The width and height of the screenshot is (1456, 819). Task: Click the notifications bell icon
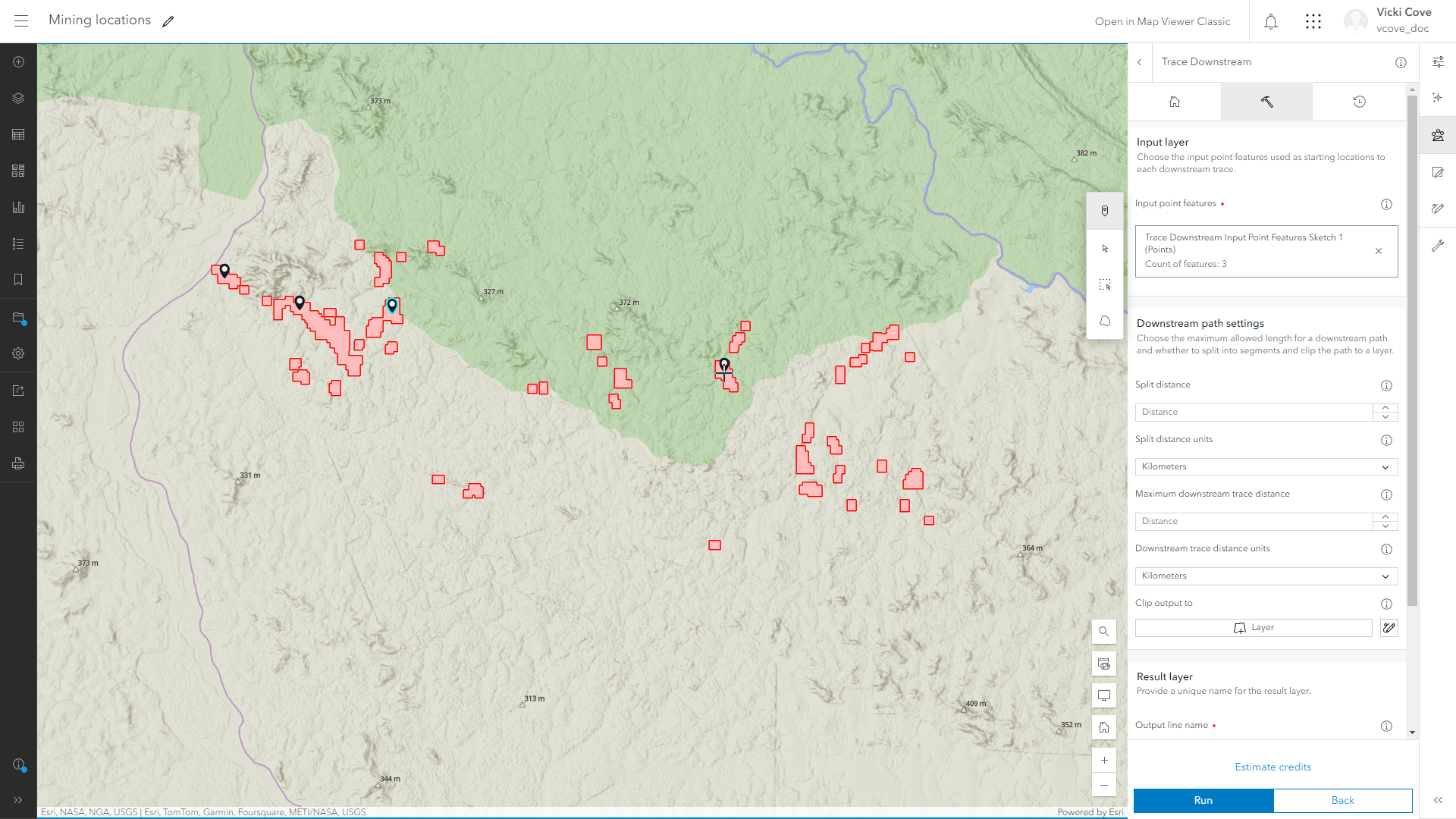click(x=1271, y=22)
